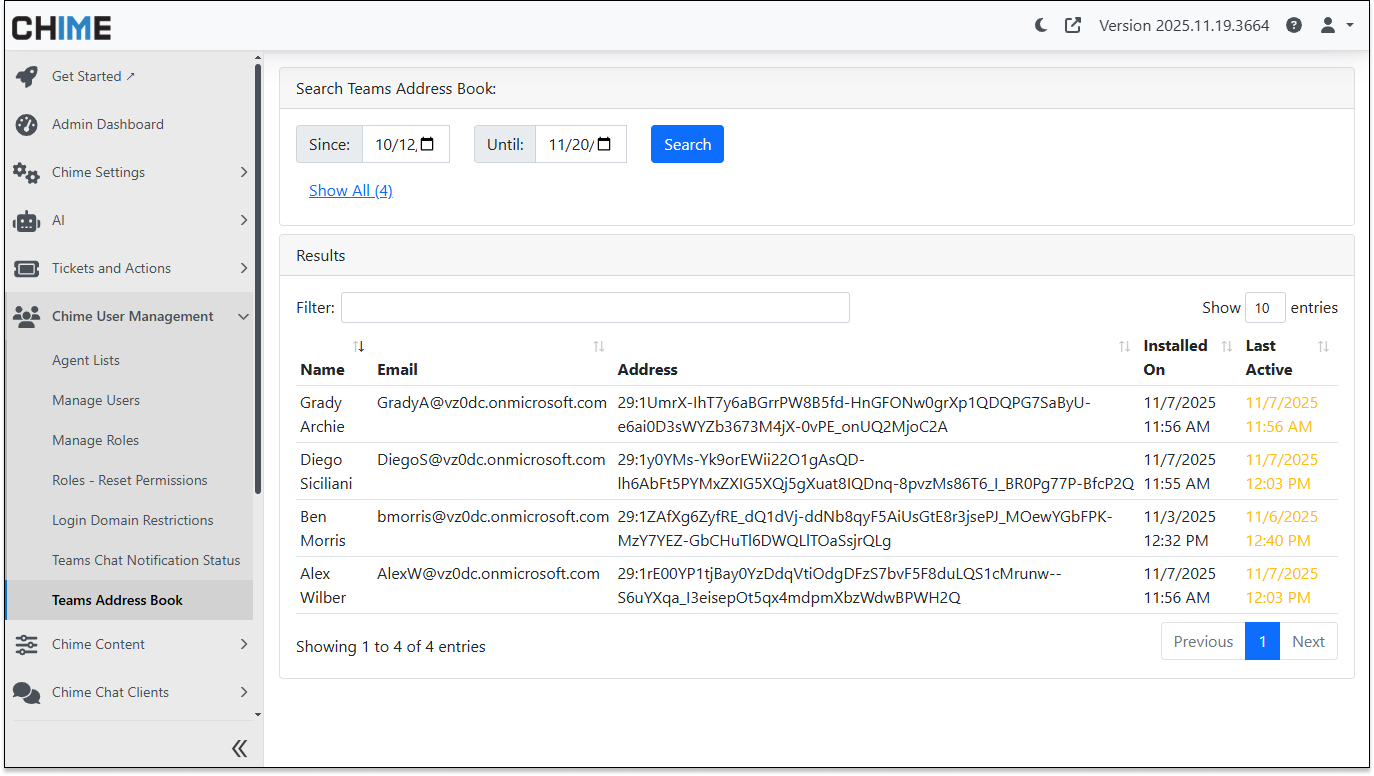This screenshot has width=1374, height=776.
Task: Open the Manage Users page
Action: pyautogui.click(x=96, y=401)
